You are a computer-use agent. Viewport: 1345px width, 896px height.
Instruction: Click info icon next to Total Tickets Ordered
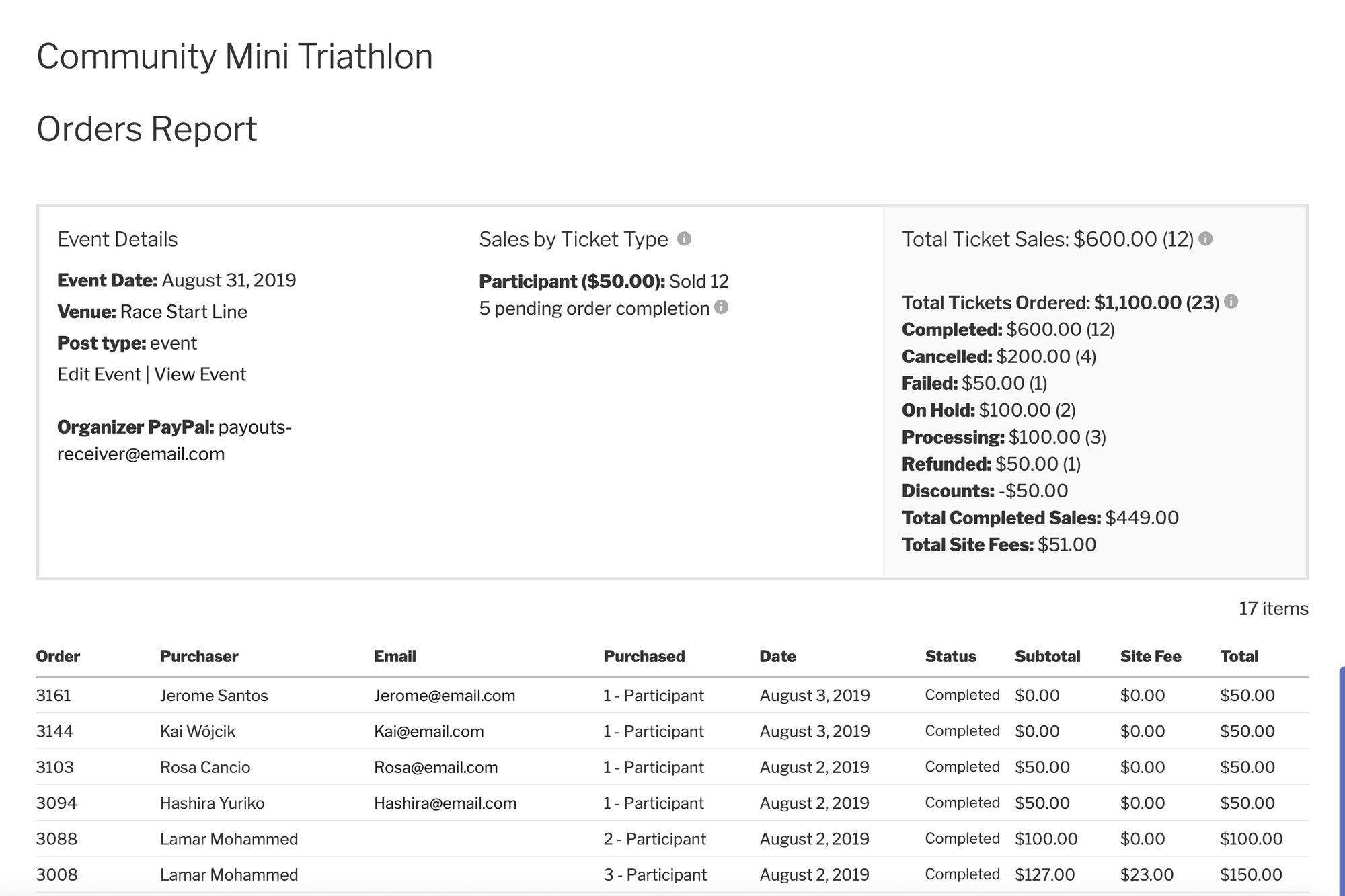click(1231, 302)
